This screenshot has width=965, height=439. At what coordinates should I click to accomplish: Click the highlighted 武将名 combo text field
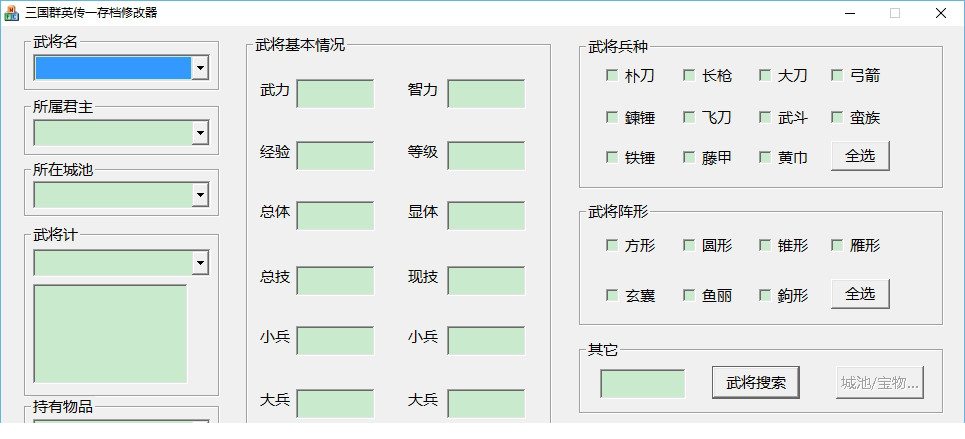click(x=113, y=68)
